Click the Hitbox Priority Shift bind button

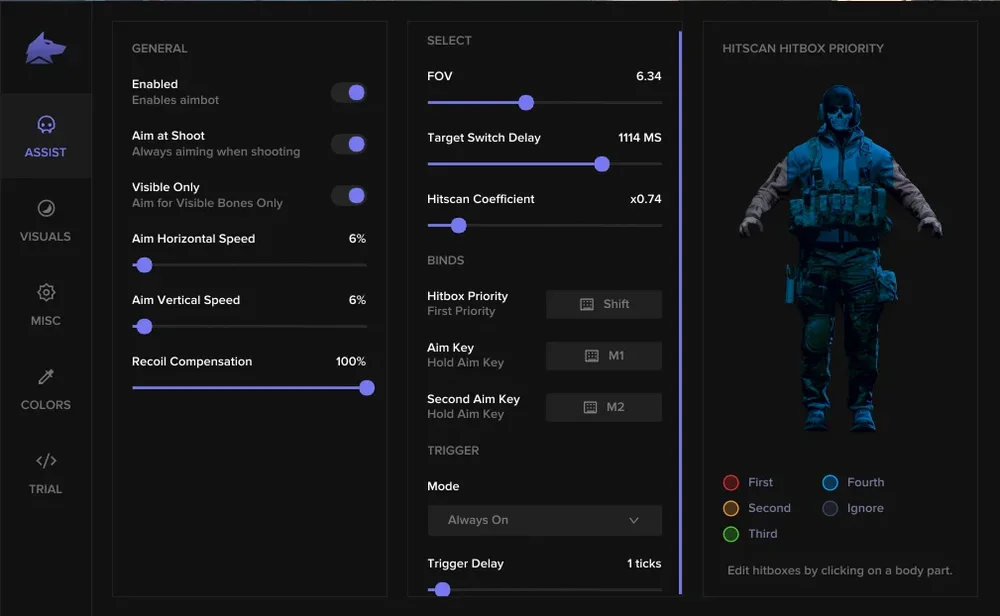pyautogui.click(x=604, y=304)
